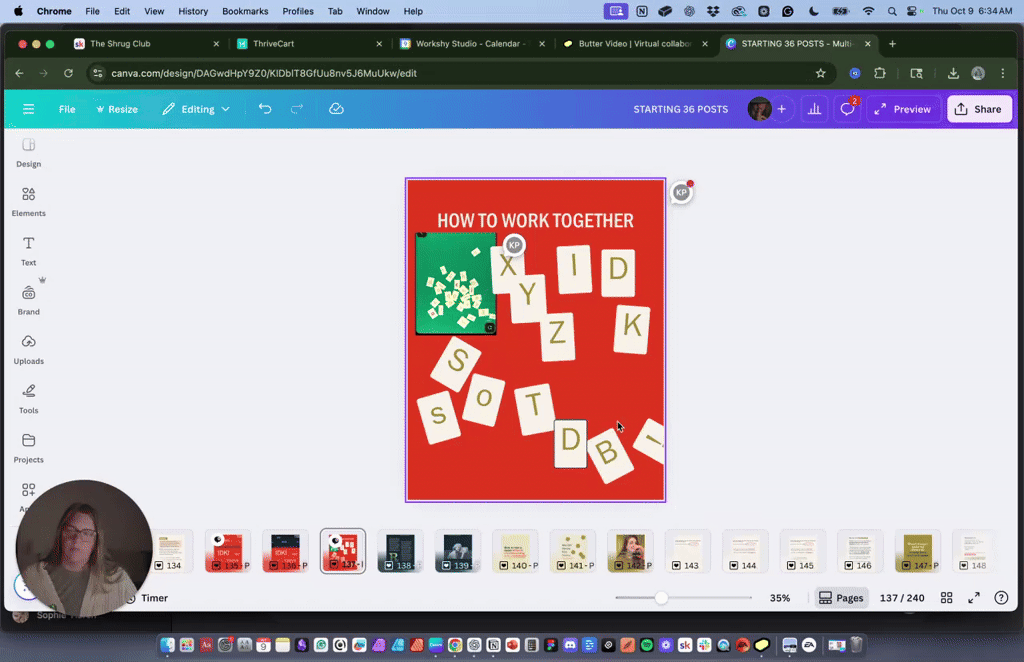Select the letter K tile on canvas
The height and width of the screenshot is (662, 1024).
(x=632, y=328)
